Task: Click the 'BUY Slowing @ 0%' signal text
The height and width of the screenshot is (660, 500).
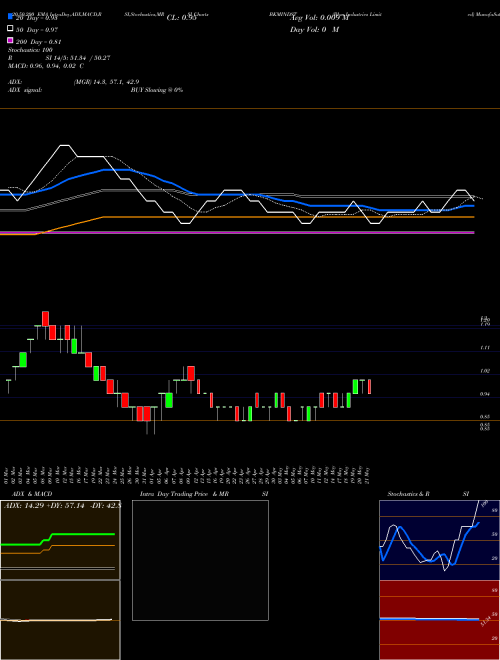Action: pos(157,90)
